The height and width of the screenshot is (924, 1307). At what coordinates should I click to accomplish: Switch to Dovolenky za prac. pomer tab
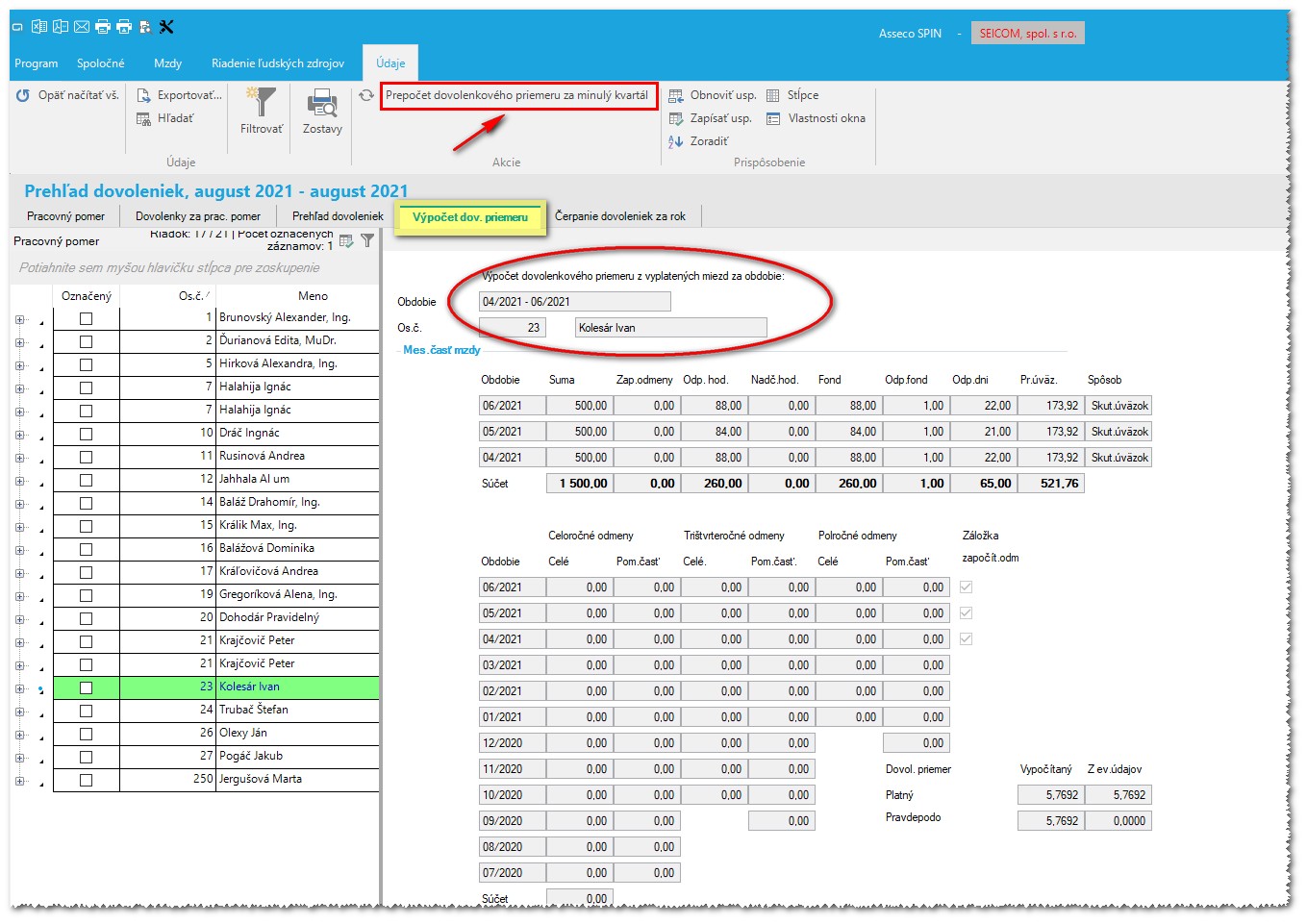tap(198, 216)
